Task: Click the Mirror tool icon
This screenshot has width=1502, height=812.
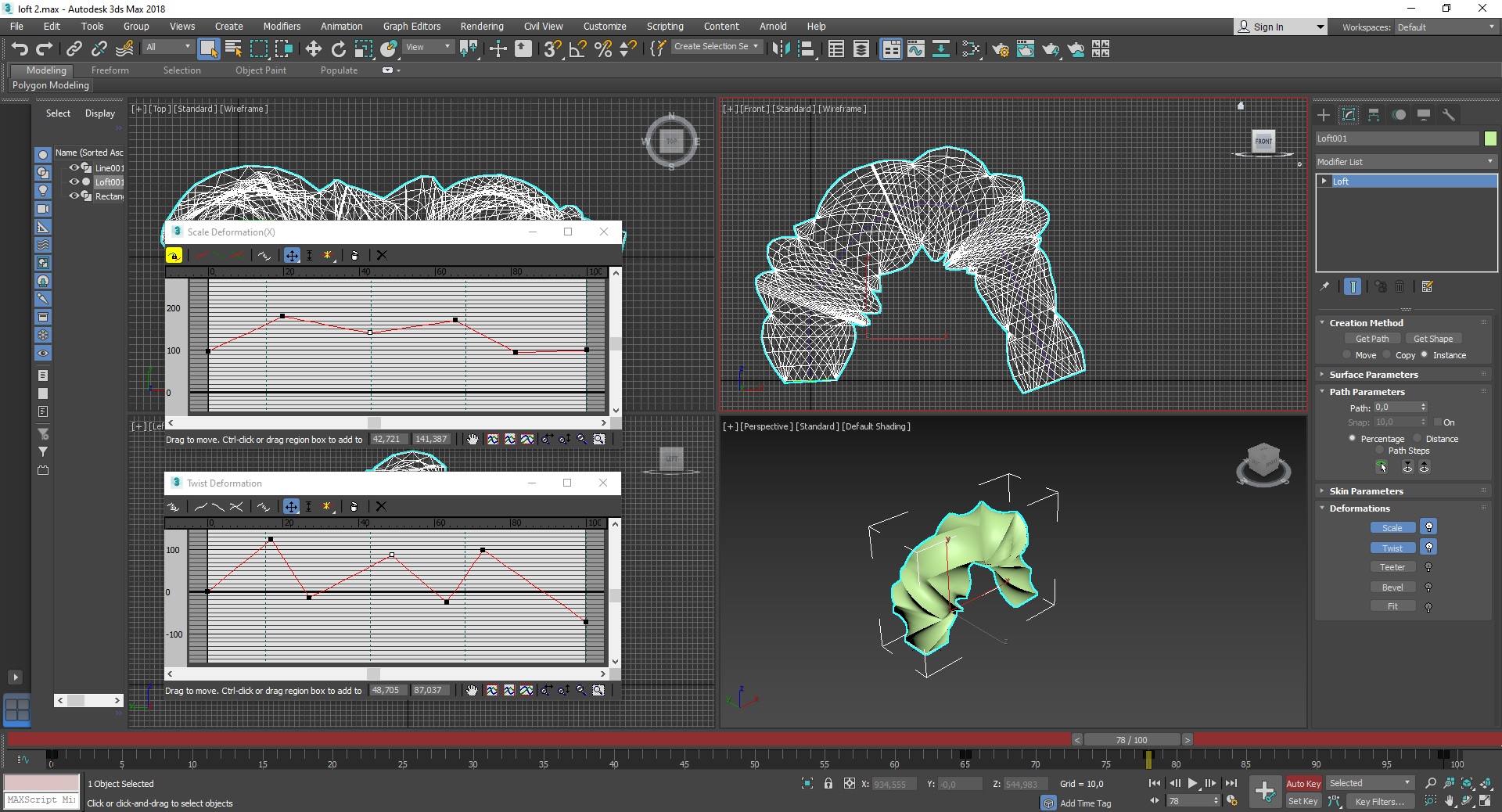Action: click(x=781, y=49)
